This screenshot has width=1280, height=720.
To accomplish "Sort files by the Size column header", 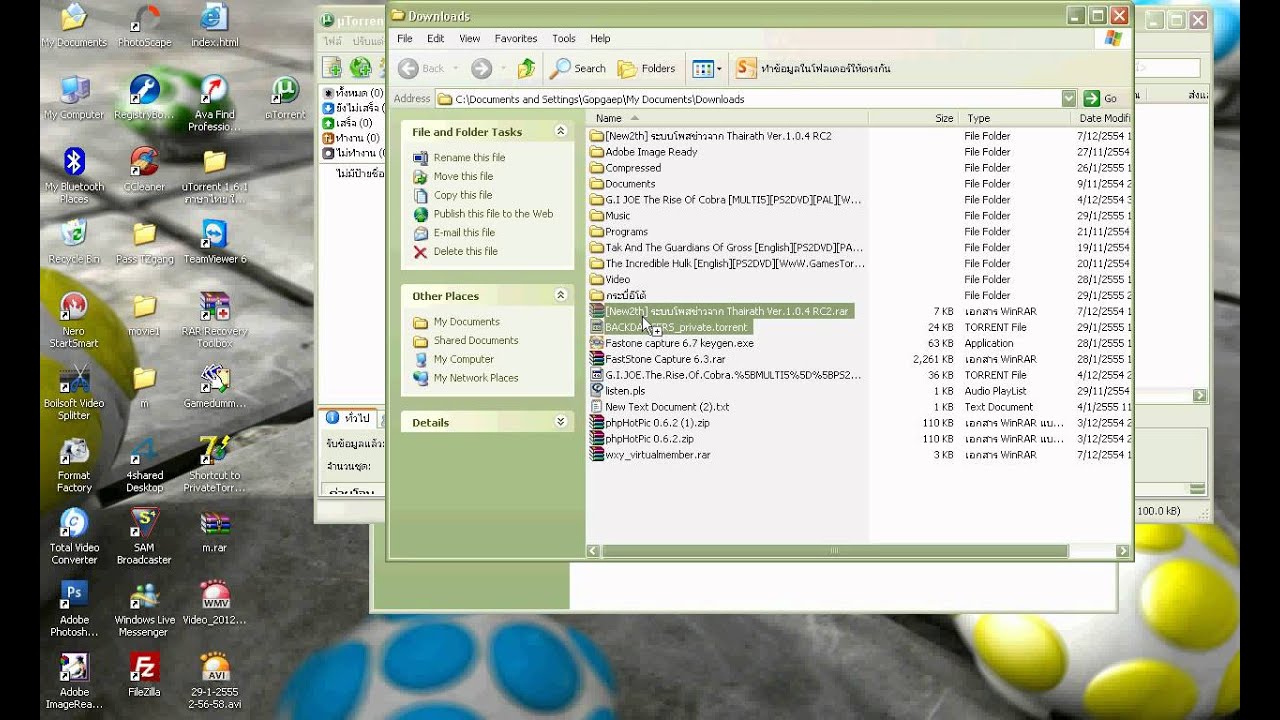I will pyautogui.click(x=914, y=118).
